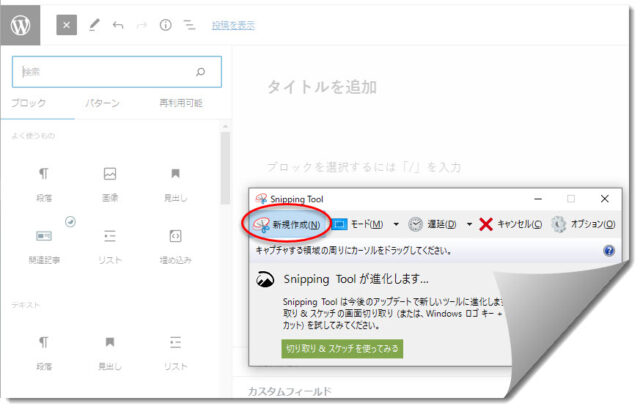
Task: Switch to the パターン tab
Action: click(102, 103)
